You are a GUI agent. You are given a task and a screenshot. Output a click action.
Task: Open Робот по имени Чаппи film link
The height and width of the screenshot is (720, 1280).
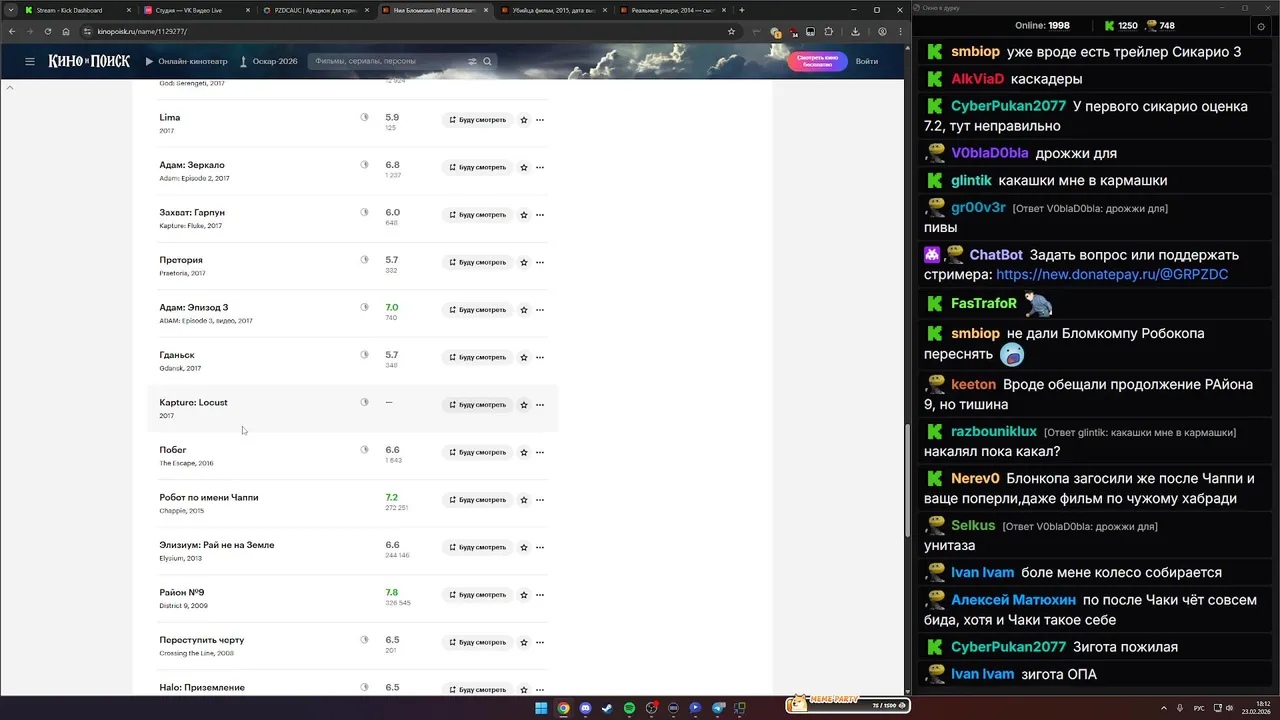209,497
